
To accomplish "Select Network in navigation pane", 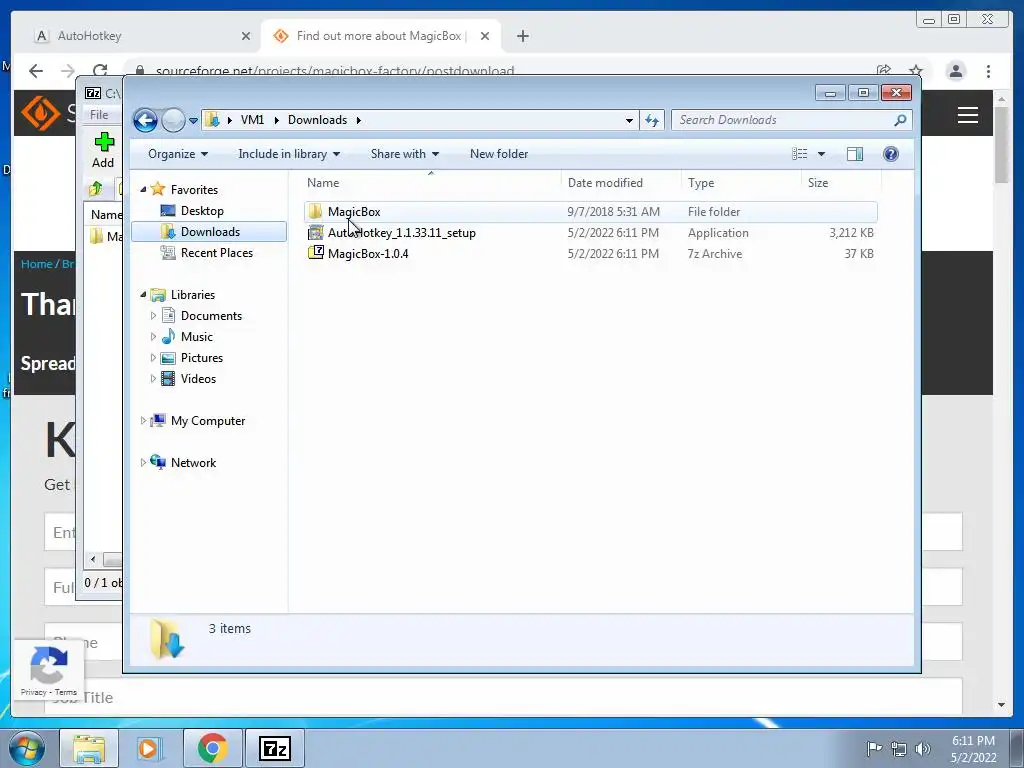I will pos(193,463).
